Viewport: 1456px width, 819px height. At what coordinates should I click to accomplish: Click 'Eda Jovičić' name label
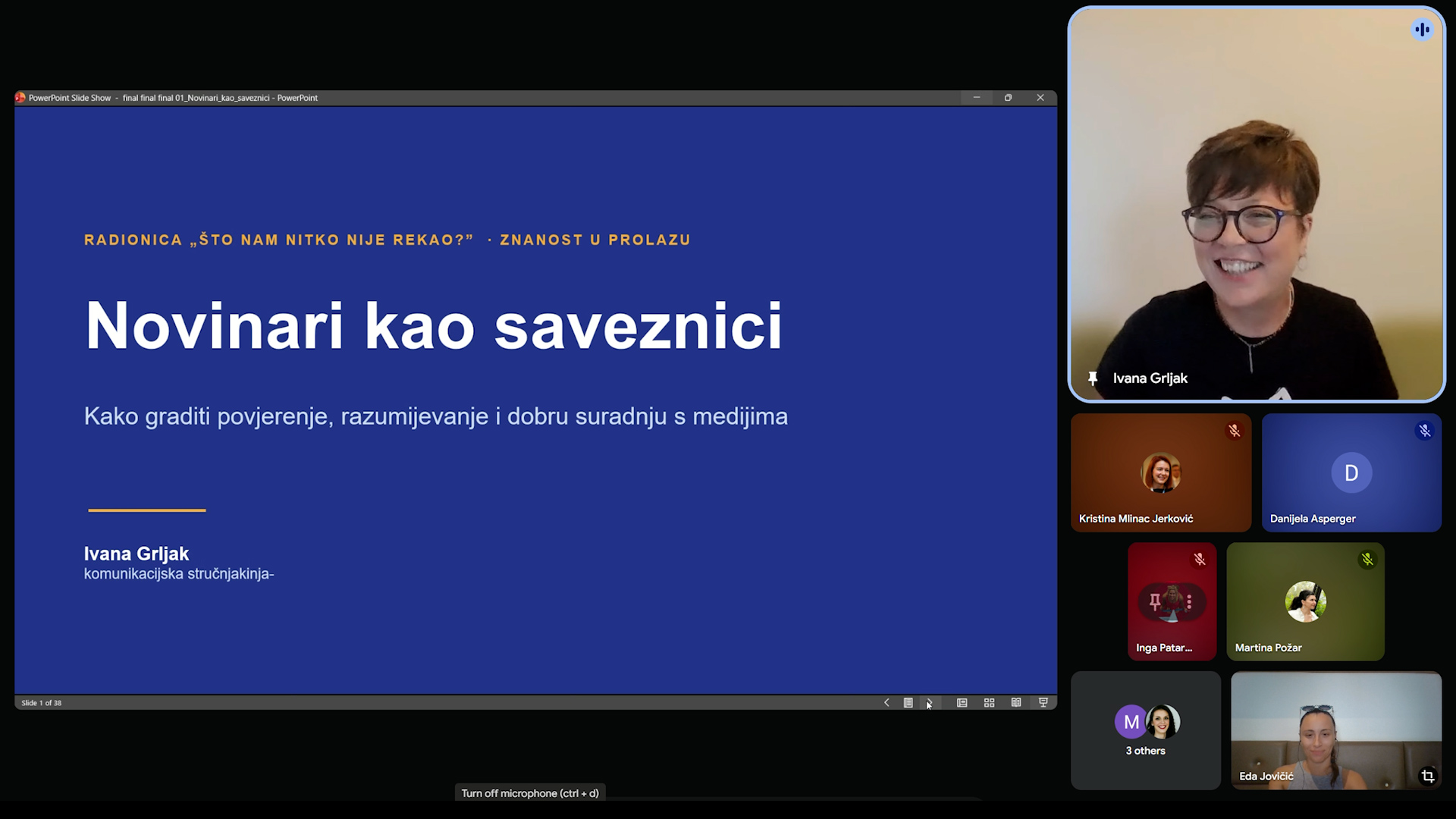[x=1266, y=776]
